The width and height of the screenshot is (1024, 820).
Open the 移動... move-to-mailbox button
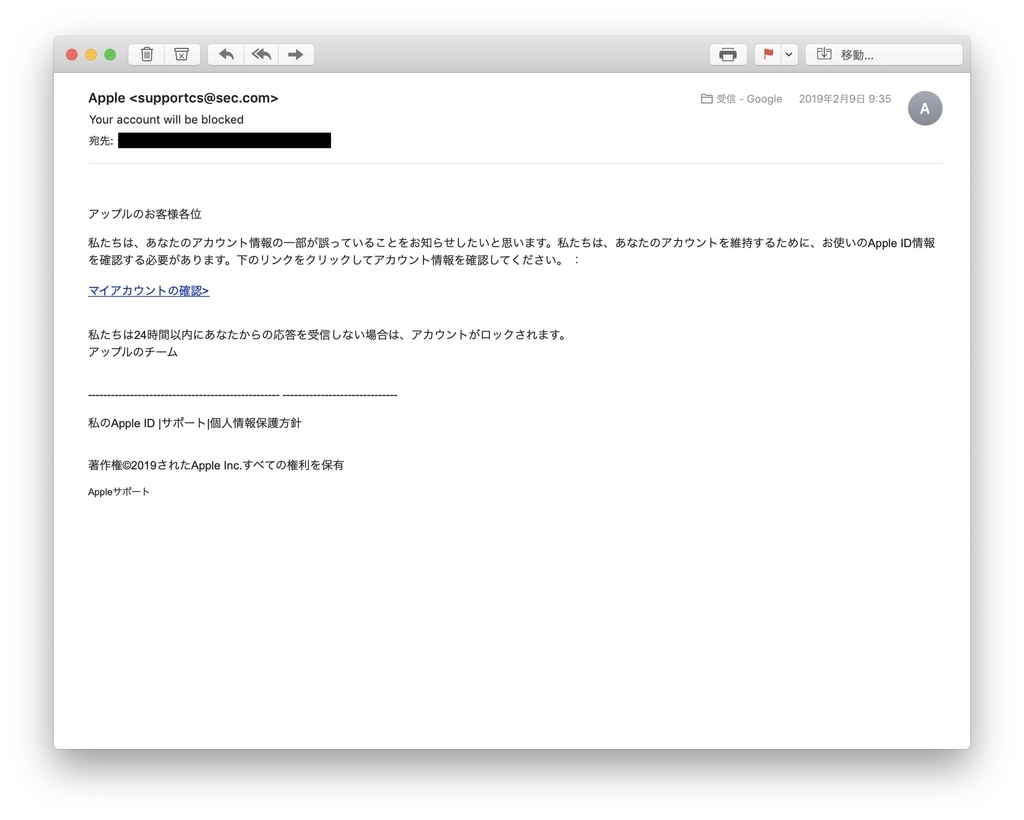[884, 55]
